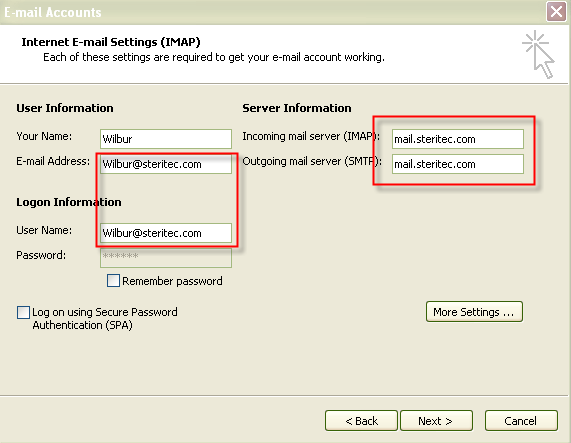Click the E-mail Accounts title bar
Viewport: 571px width, 443px height.
pos(273,12)
